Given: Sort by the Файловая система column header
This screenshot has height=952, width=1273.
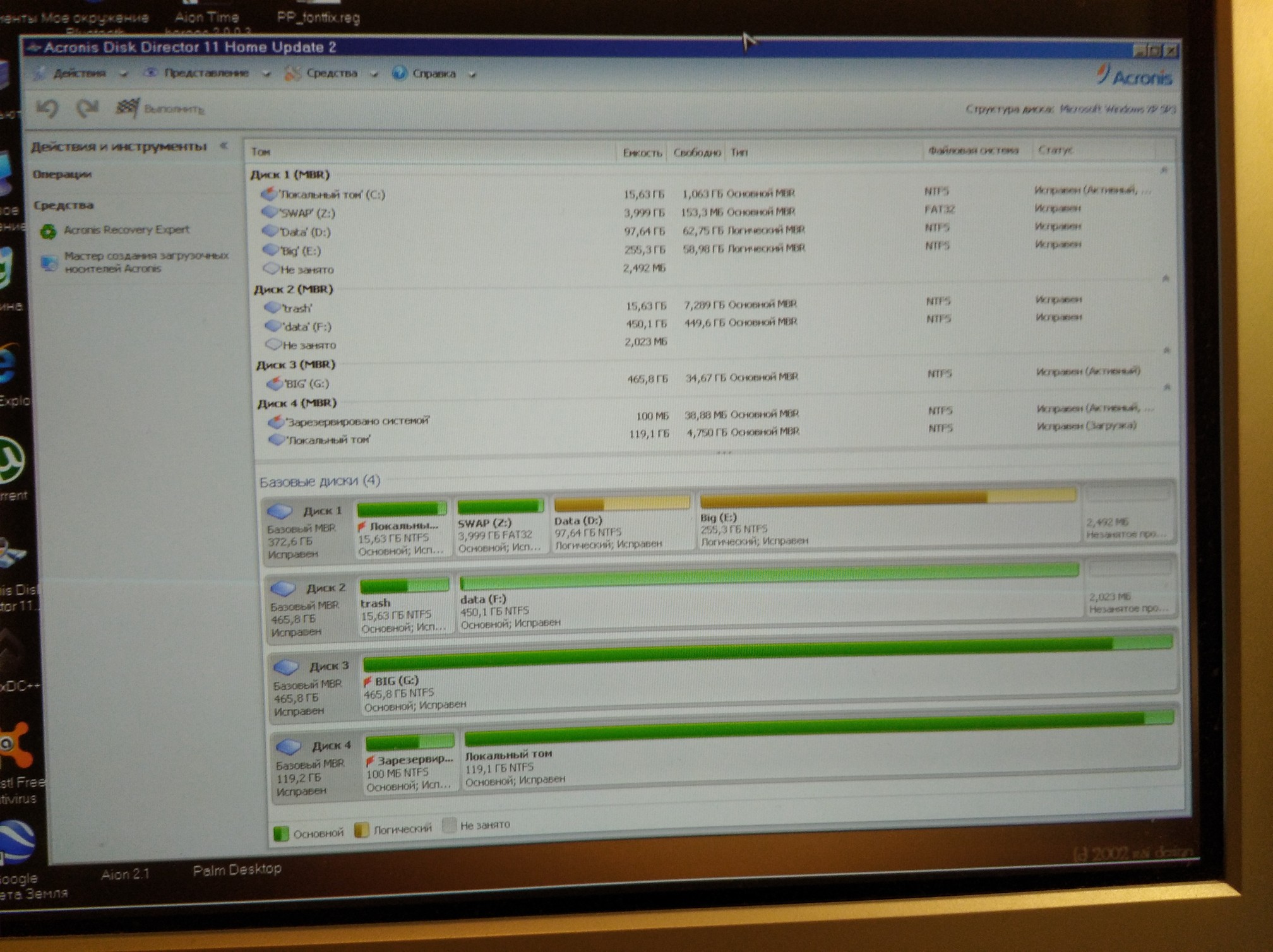Looking at the screenshot, I should pos(972,150).
